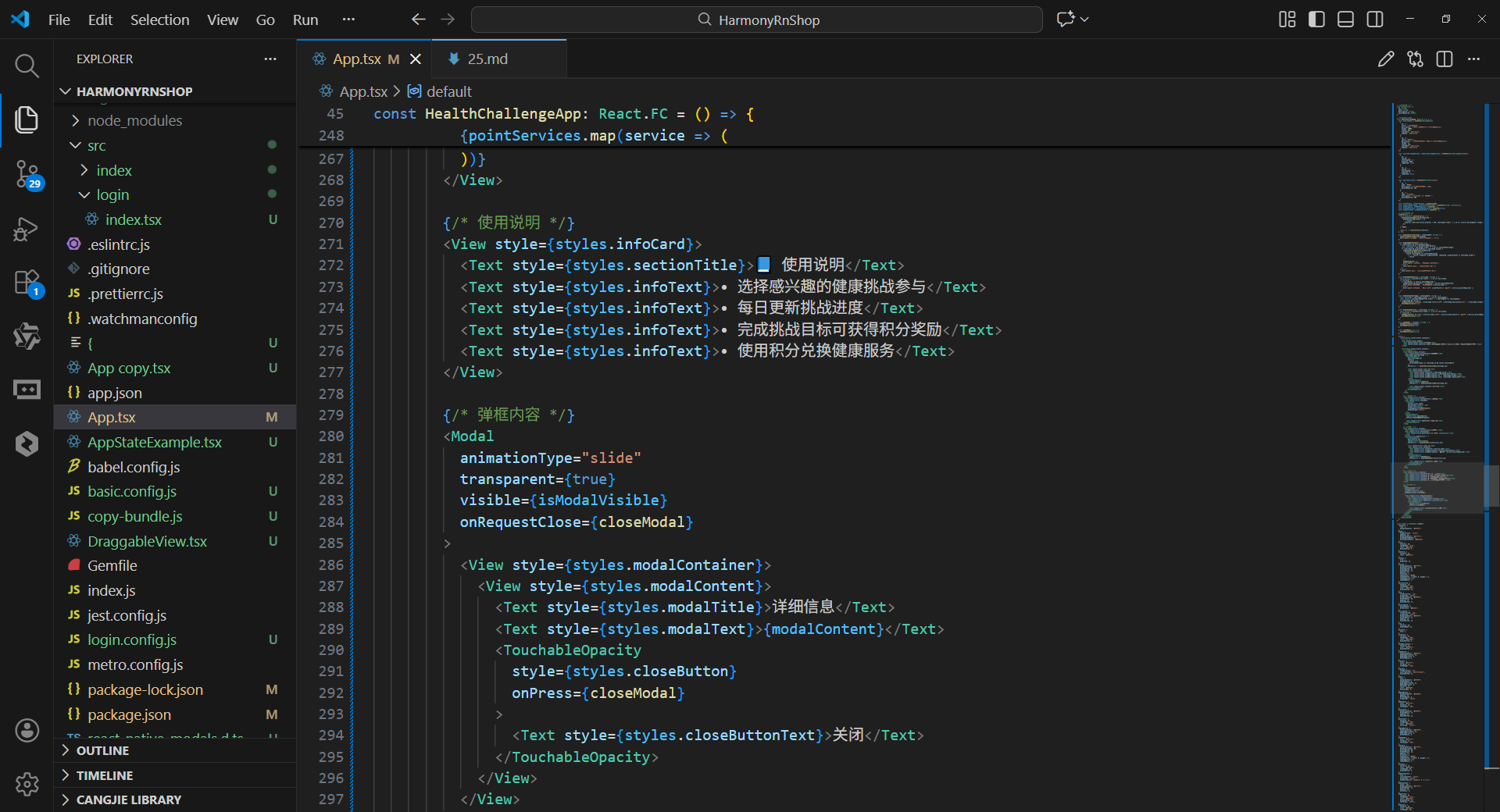Expand the node_modules folder
This screenshot has height=812, width=1500.
click(x=175, y=120)
